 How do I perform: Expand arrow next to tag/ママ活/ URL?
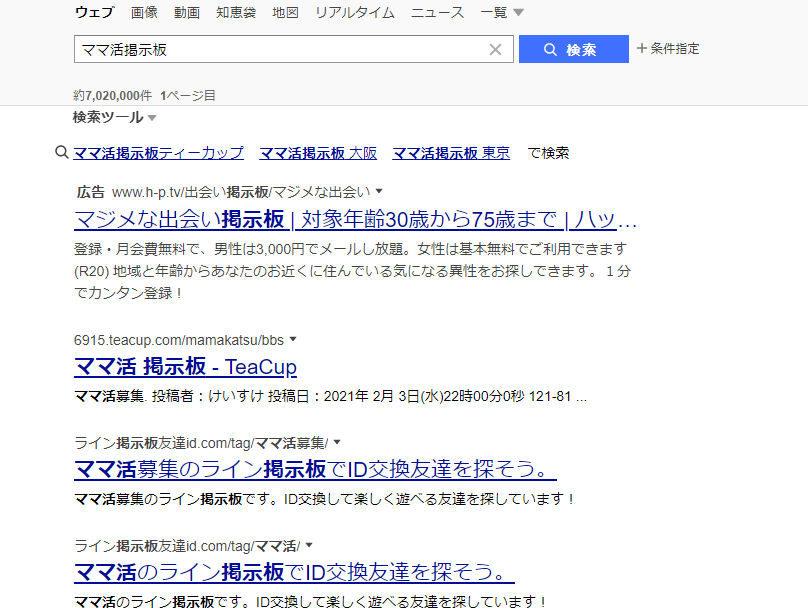[x=309, y=545]
